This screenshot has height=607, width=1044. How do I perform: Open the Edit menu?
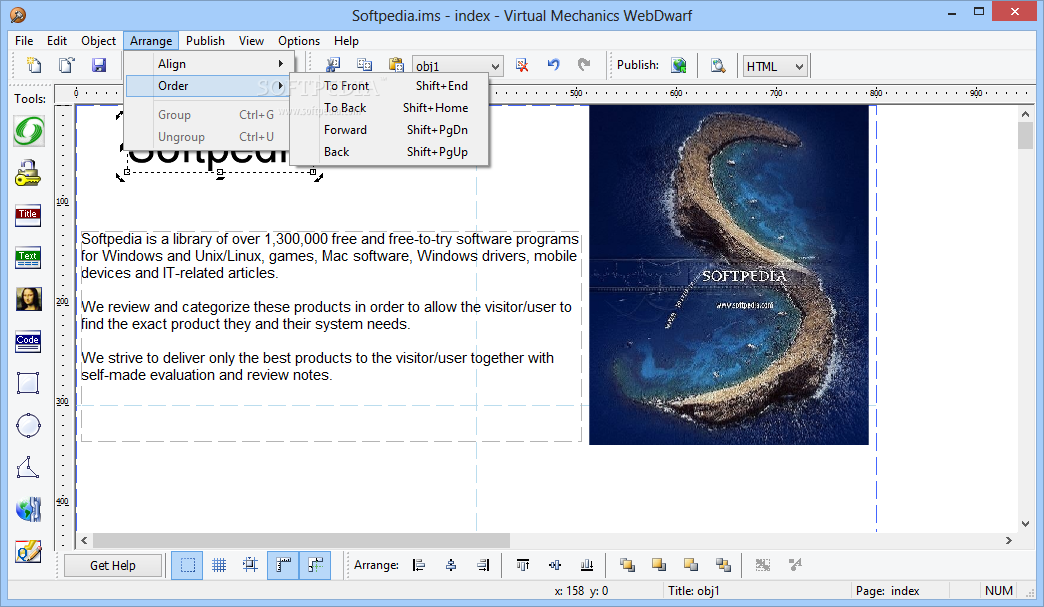(57, 41)
